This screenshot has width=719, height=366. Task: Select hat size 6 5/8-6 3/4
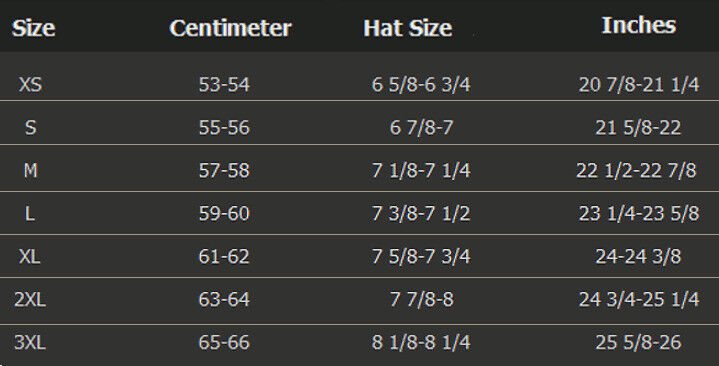click(421, 84)
